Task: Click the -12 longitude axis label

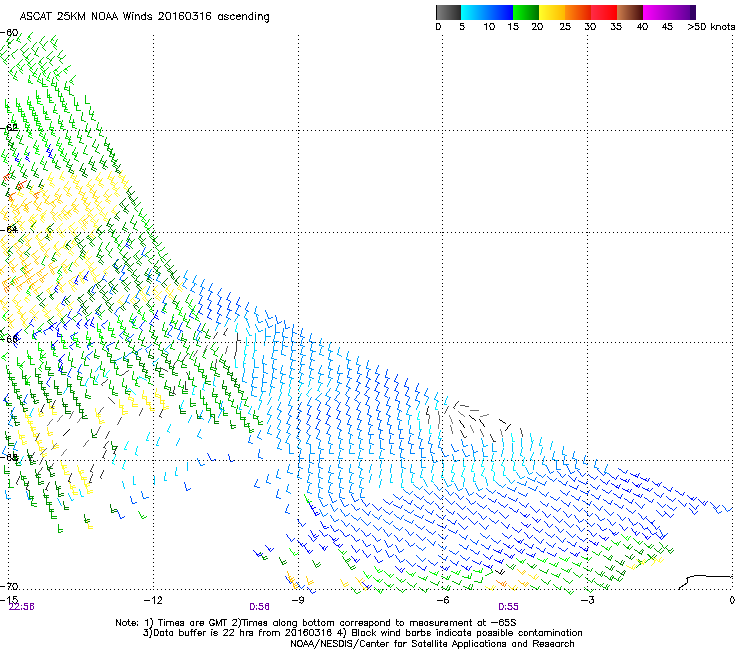Action: pos(153,600)
